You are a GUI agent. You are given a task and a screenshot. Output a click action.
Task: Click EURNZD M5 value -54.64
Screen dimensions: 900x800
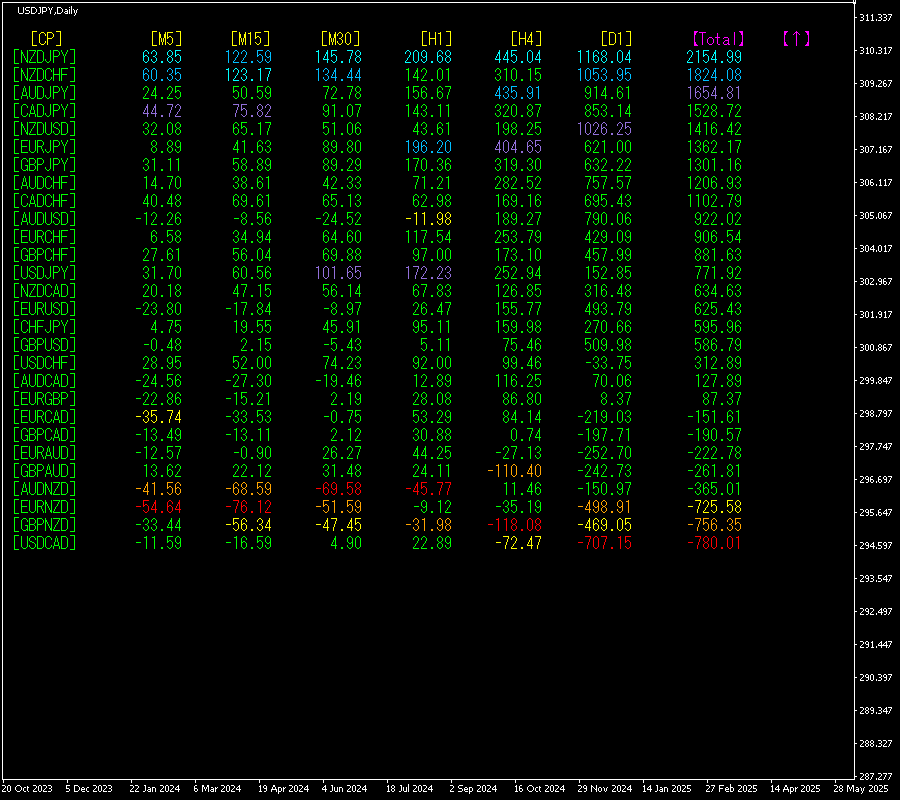(158, 507)
